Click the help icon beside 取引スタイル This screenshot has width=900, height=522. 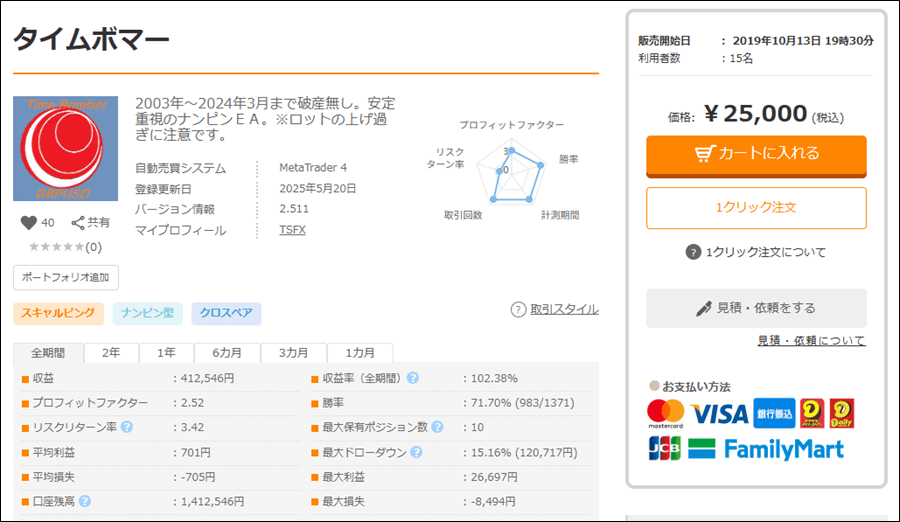(518, 310)
